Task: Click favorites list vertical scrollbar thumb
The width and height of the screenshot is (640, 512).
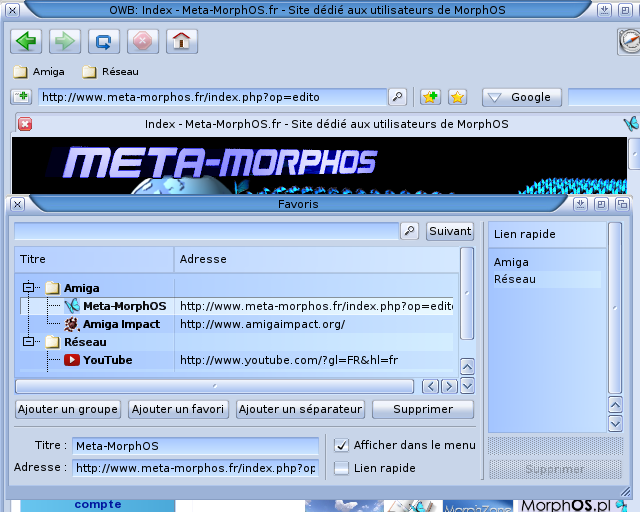Action: [467, 293]
